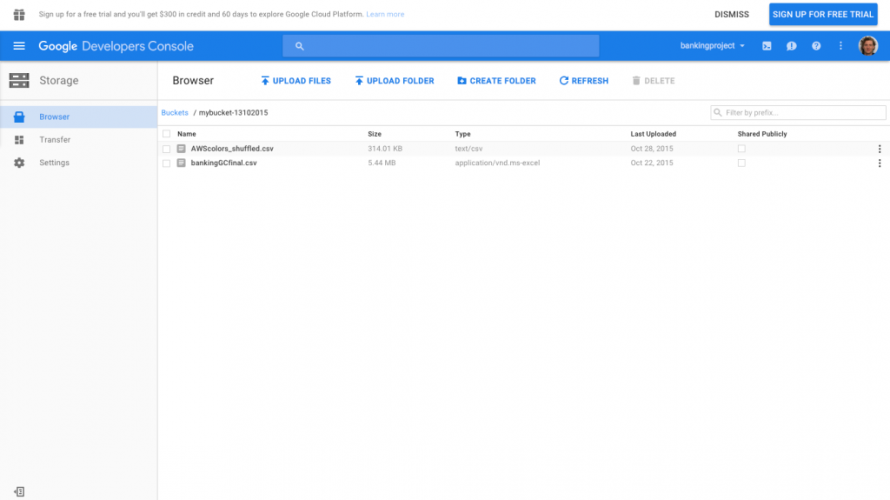890x500 pixels.
Task: Open top bar three-dot settings menu
Action: pyautogui.click(x=841, y=46)
